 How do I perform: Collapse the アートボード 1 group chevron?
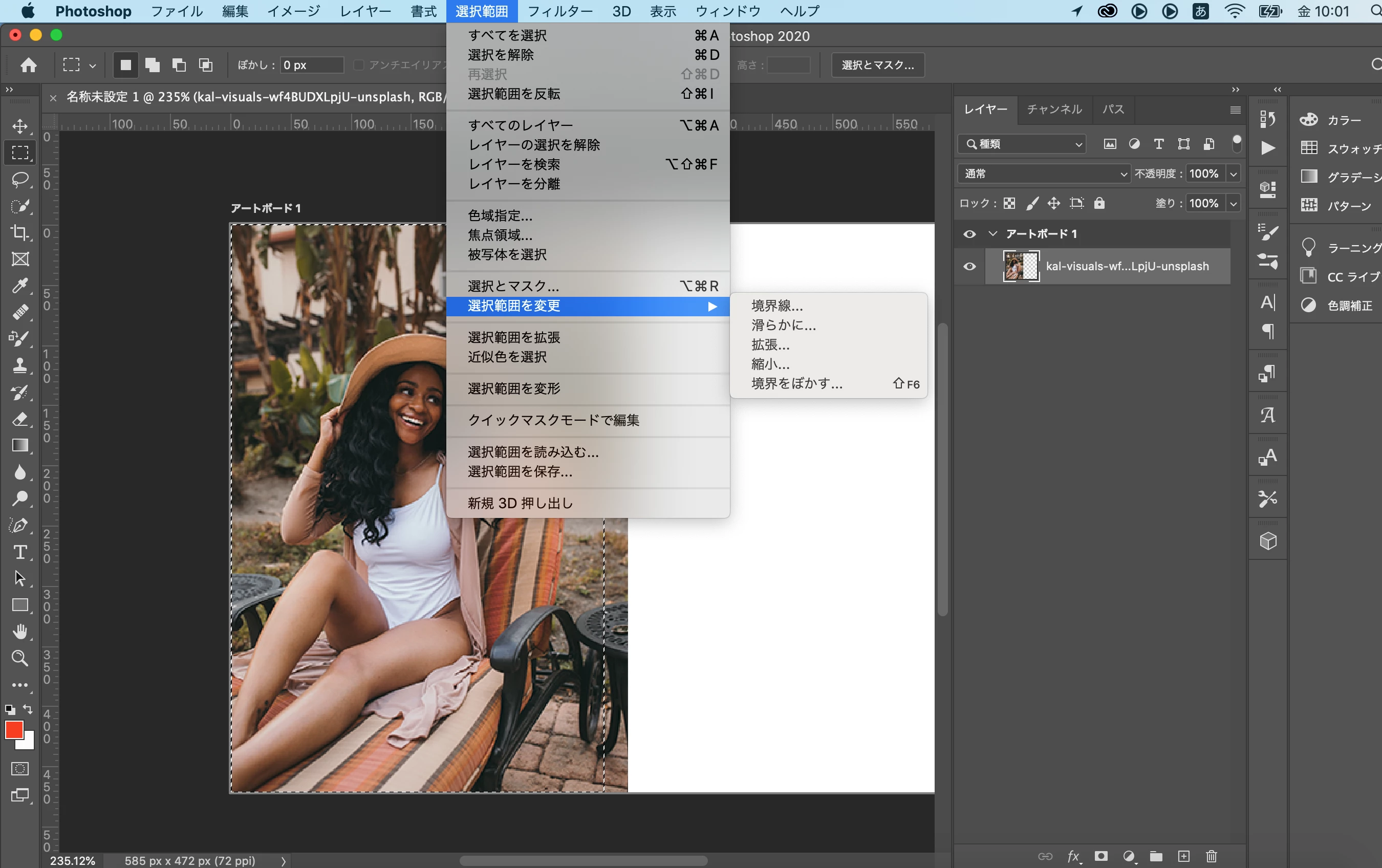(x=992, y=233)
